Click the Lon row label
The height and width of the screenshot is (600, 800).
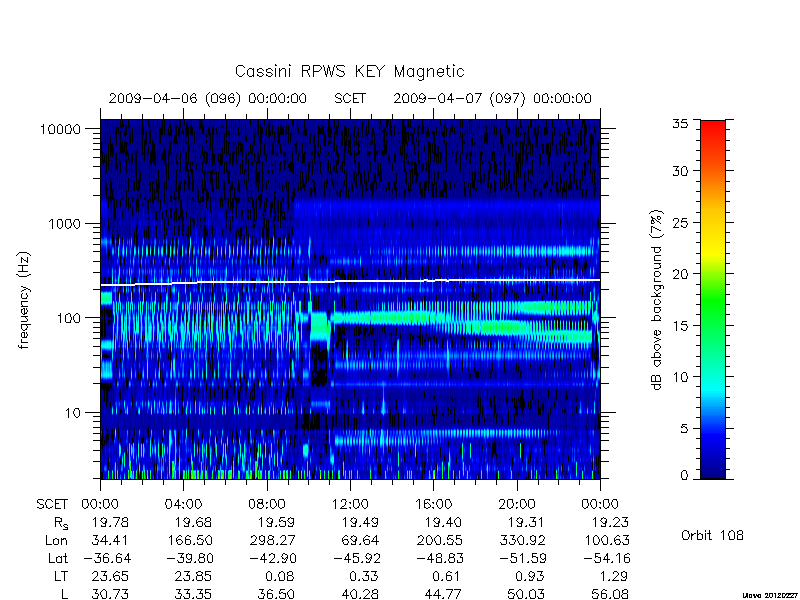(x=57, y=540)
